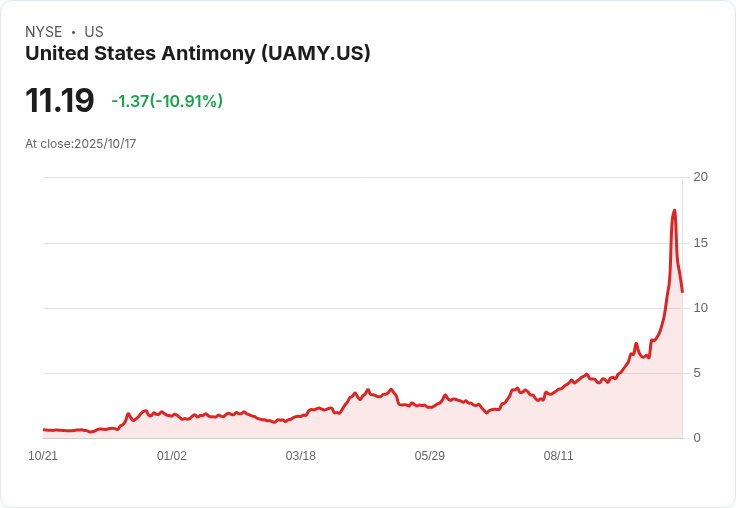Click the 5 value label on y-axis
This screenshot has width=736, height=508.
point(697,373)
